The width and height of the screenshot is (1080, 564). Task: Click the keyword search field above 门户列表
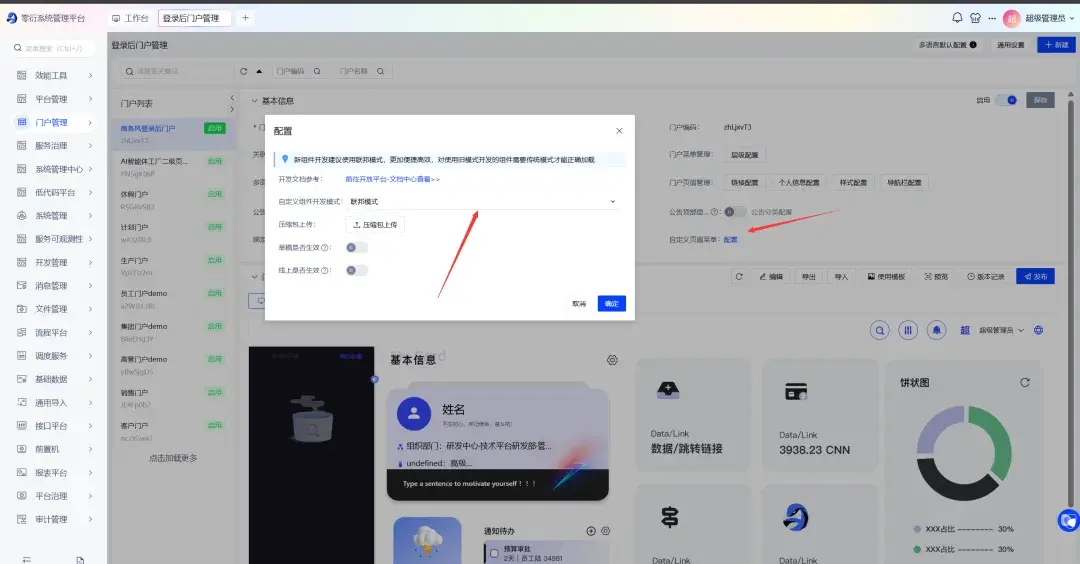click(x=177, y=71)
